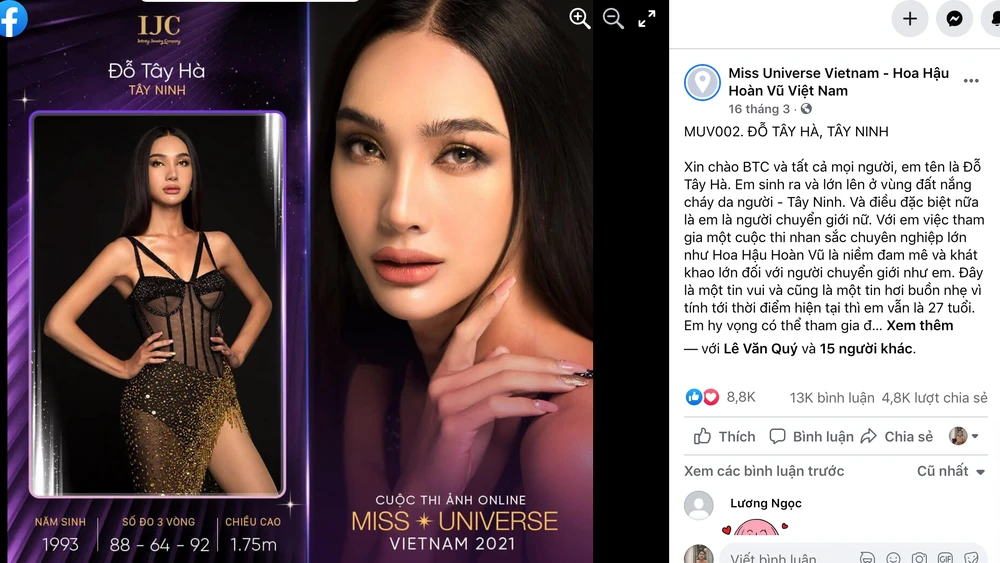
Task: Zoom out of the photo
Action: (614, 18)
